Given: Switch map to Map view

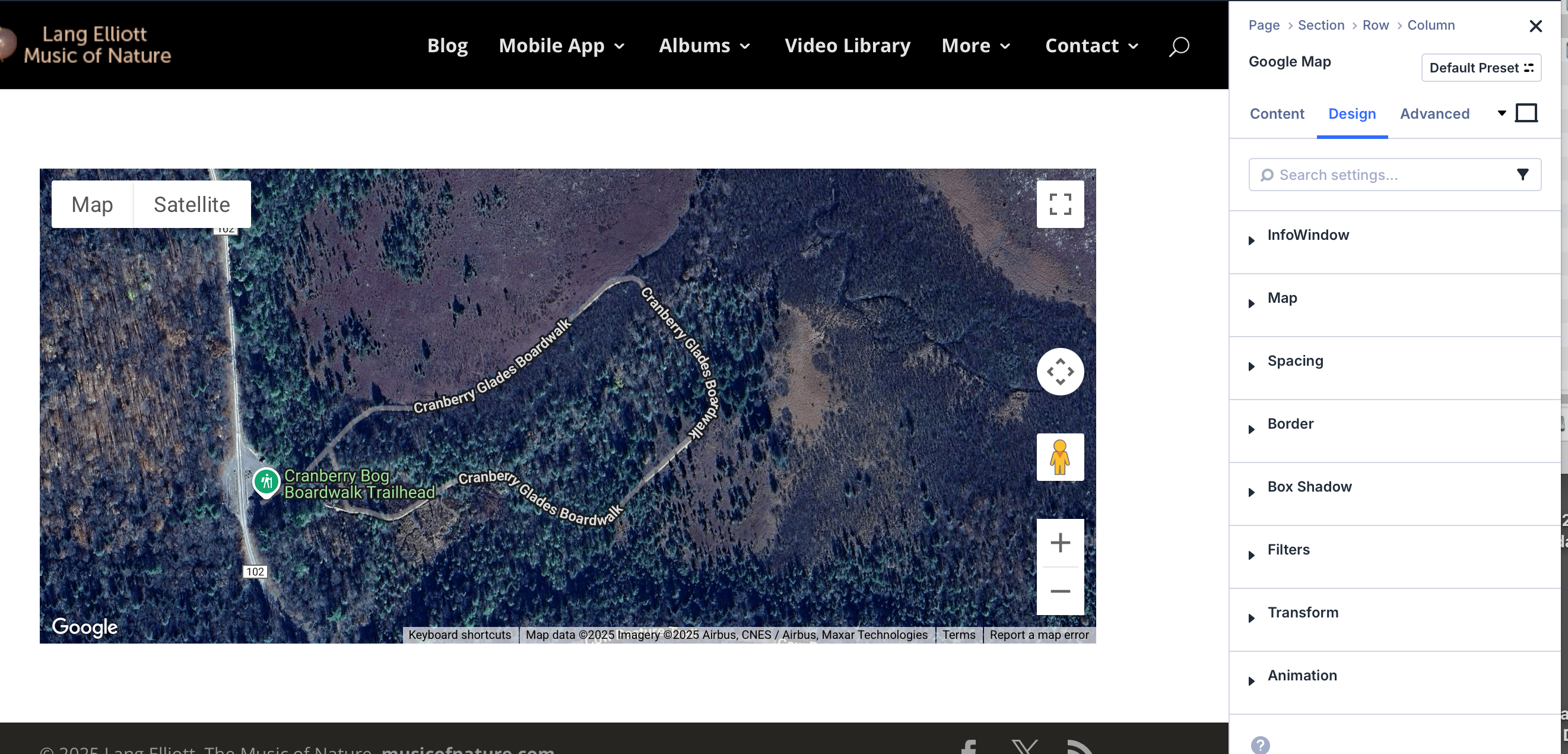Looking at the screenshot, I should click(x=92, y=204).
